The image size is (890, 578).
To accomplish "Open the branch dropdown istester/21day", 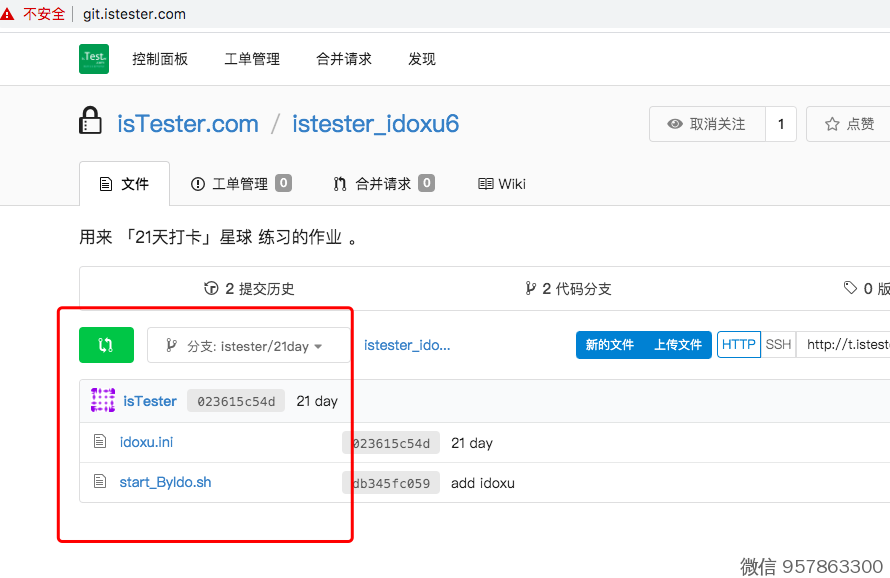I will [248, 346].
